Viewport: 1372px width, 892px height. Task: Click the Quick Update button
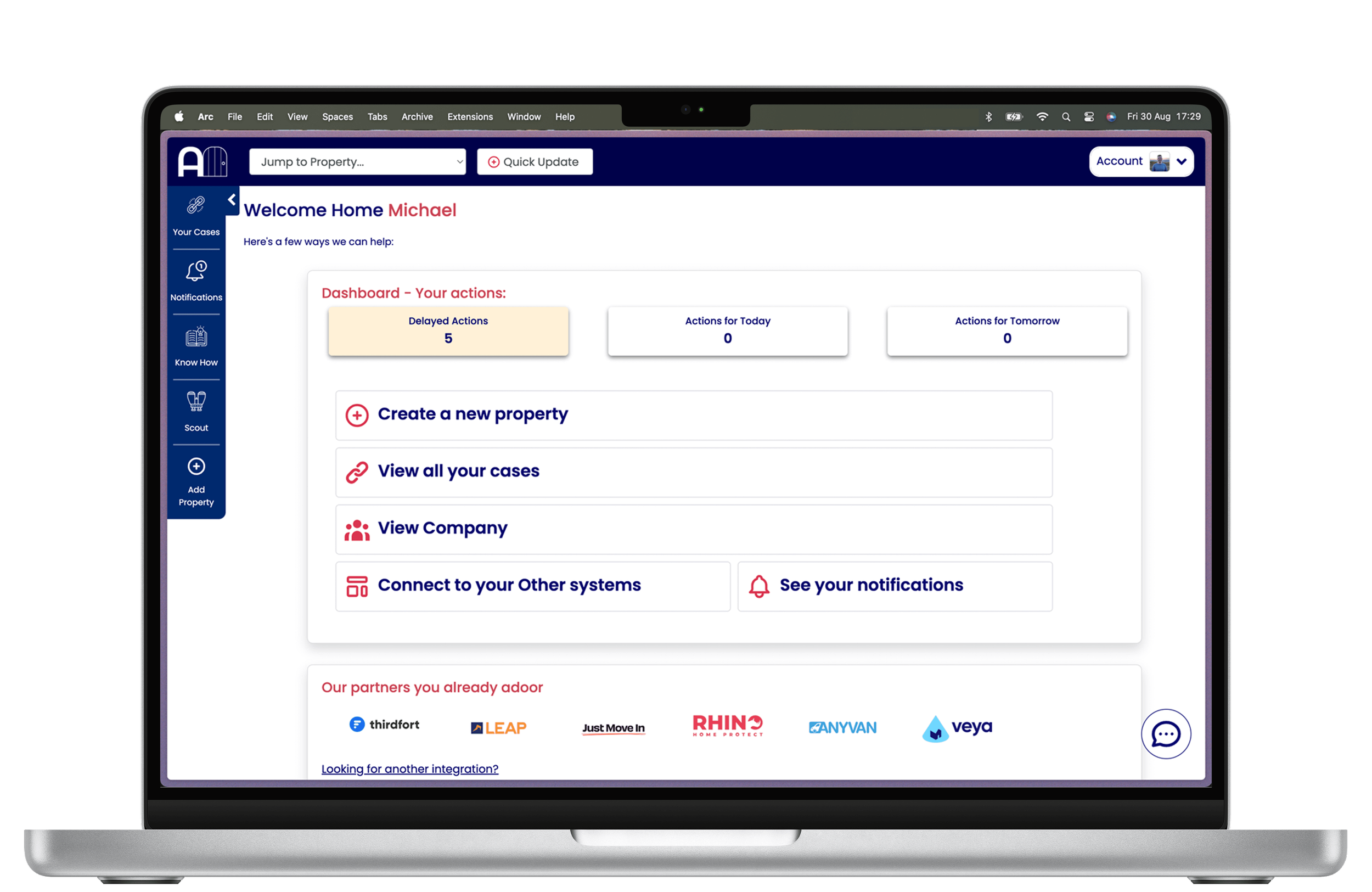(535, 162)
